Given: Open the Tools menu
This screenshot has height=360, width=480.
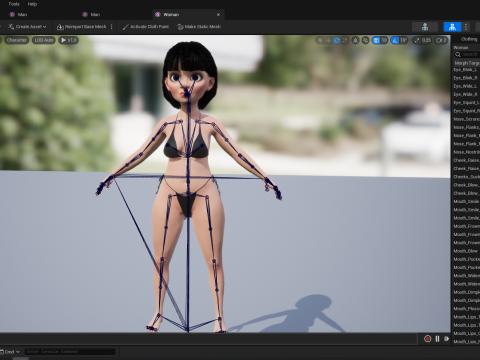Looking at the screenshot, I should pyautogui.click(x=14, y=4).
